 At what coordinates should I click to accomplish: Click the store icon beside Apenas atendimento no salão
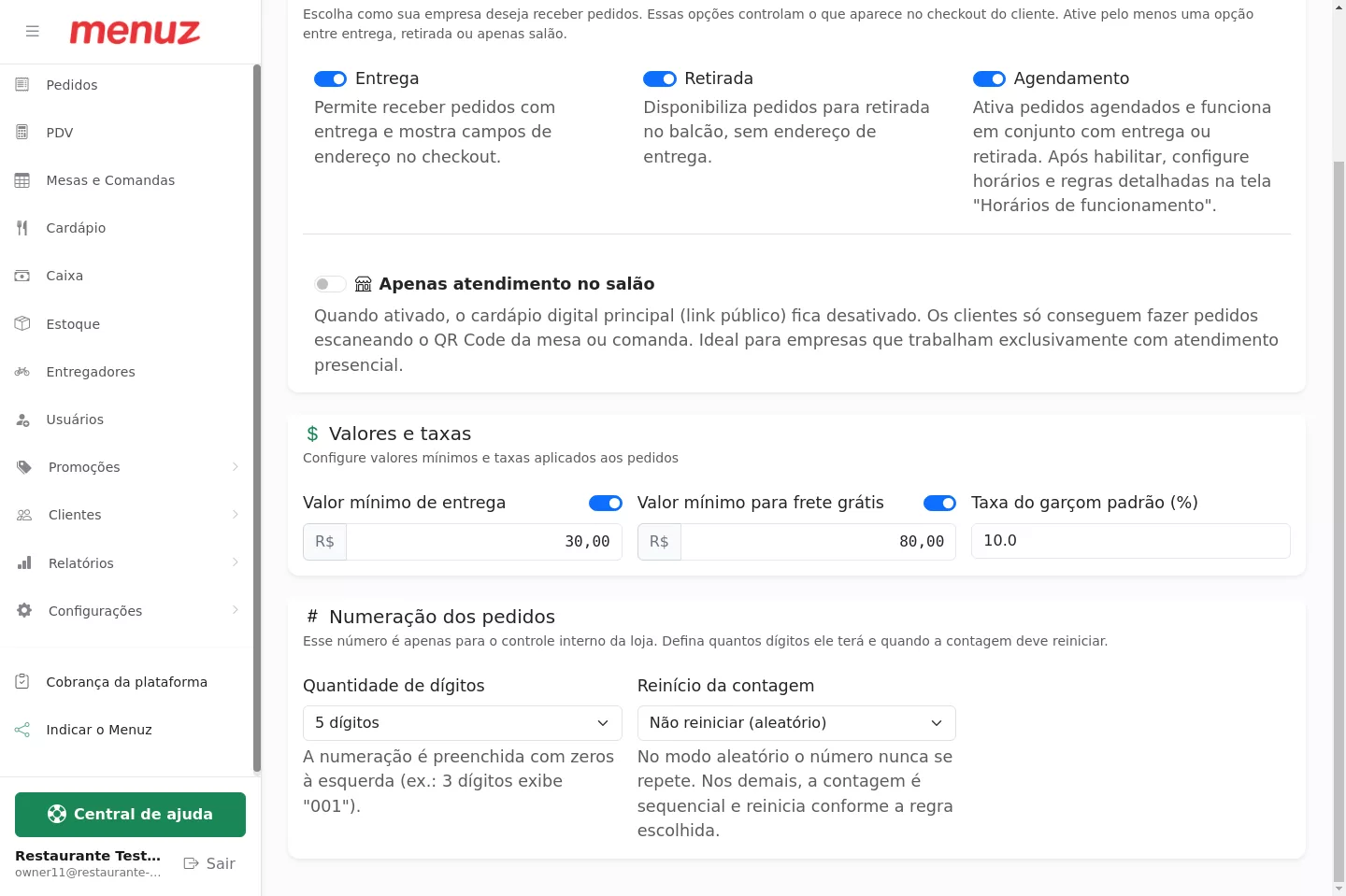pos(364,284)
